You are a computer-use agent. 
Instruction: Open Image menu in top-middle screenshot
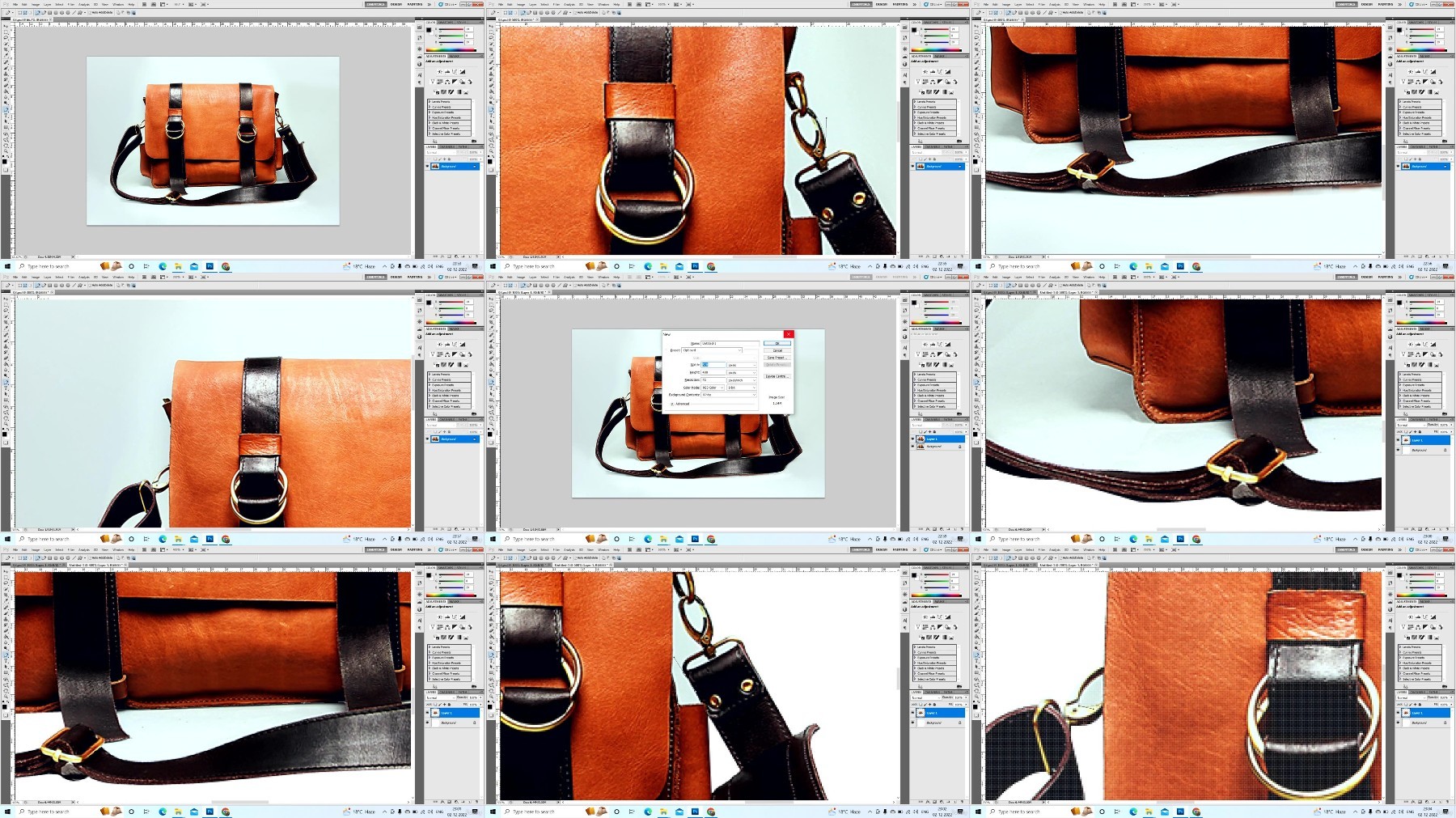point(521,4)
